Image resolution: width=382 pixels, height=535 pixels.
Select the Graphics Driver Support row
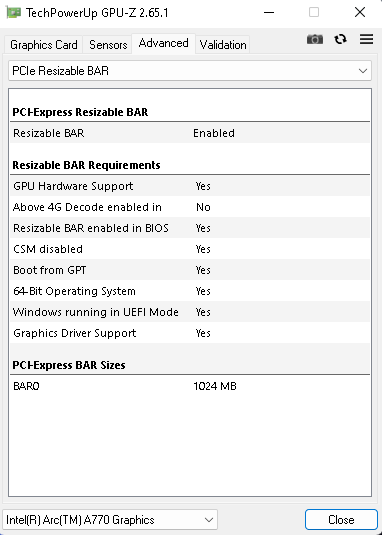point(190,333)
